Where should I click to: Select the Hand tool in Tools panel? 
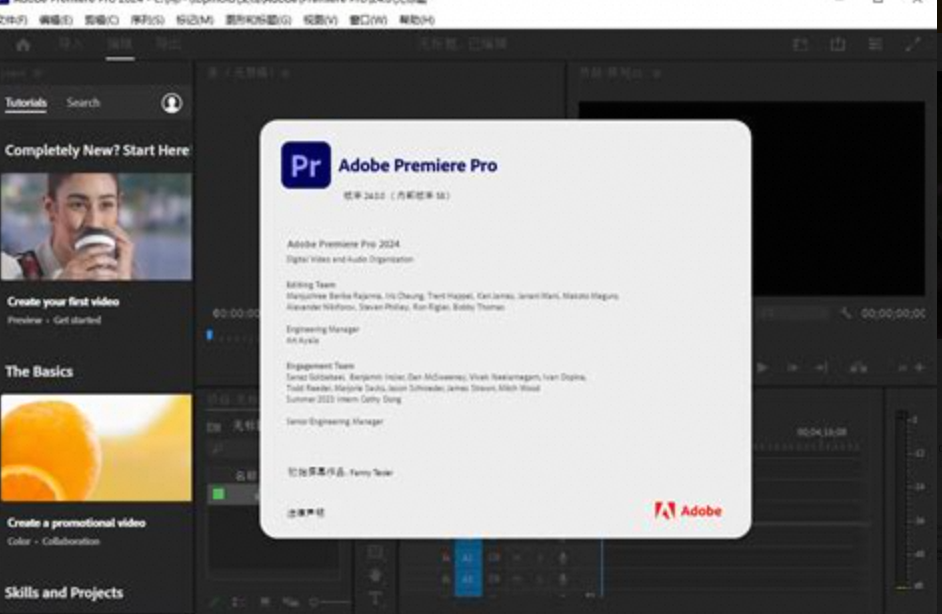pos(375,576)
